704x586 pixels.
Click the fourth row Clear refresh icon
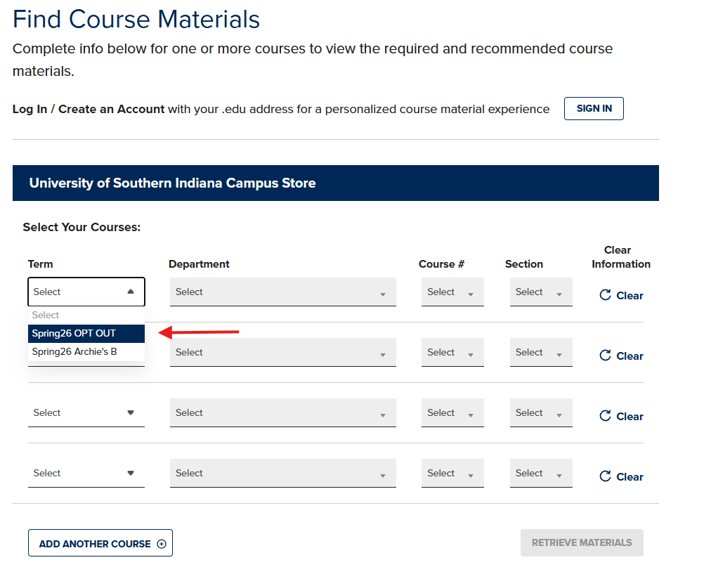604,477
